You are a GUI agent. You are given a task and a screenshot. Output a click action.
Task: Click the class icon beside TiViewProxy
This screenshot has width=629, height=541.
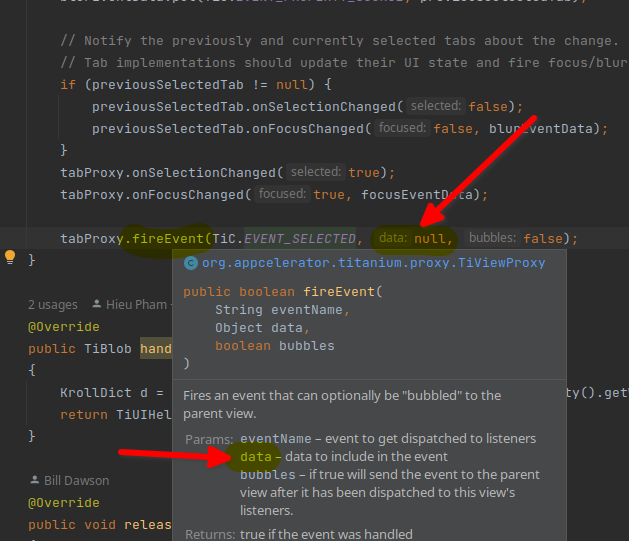[191, 263]
